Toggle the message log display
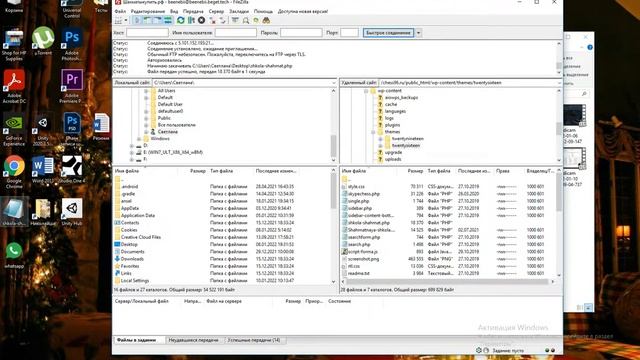The width and height of the screenshot is (640, 360). (137, 20)
